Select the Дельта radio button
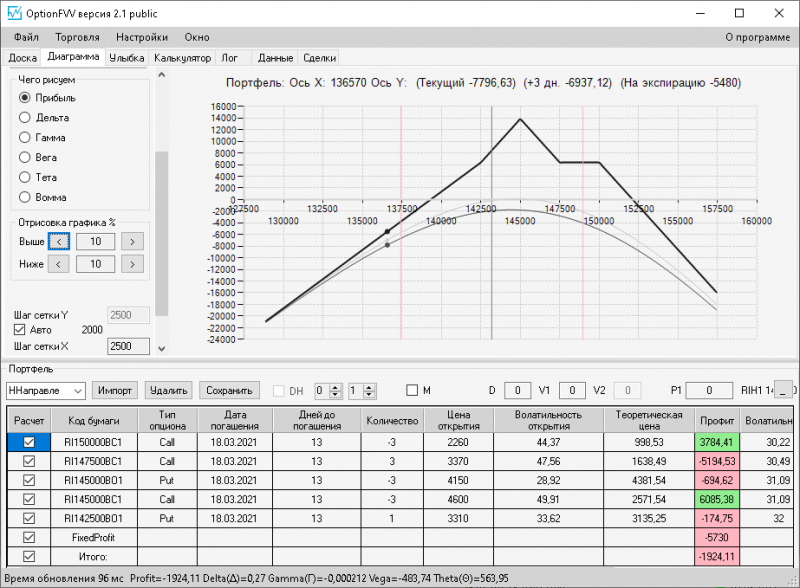Screen dimensions: 800x588 pos(26,118)
